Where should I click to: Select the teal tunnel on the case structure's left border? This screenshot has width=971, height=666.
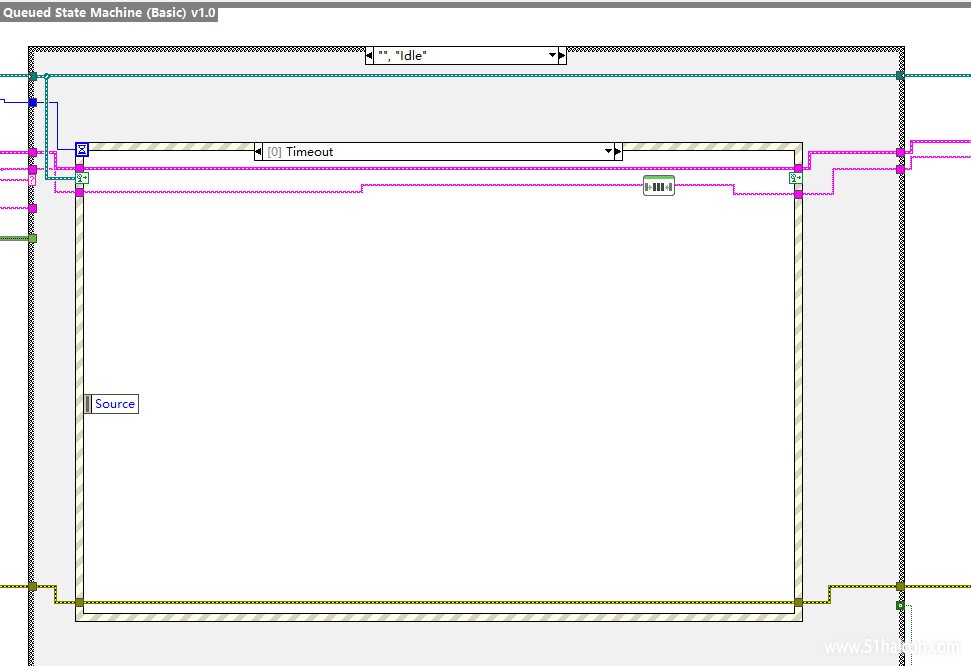33,76
